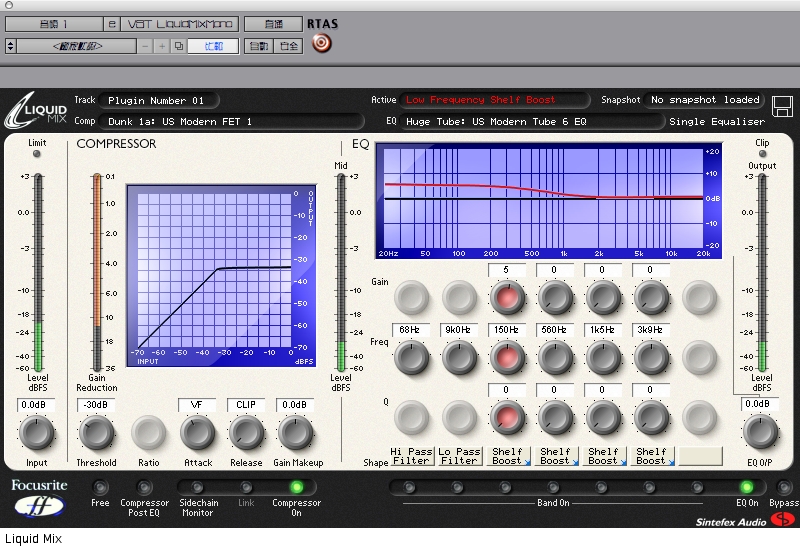
Task: Click the red Q knob of the 150Hz band
Action: pos(507,417)
